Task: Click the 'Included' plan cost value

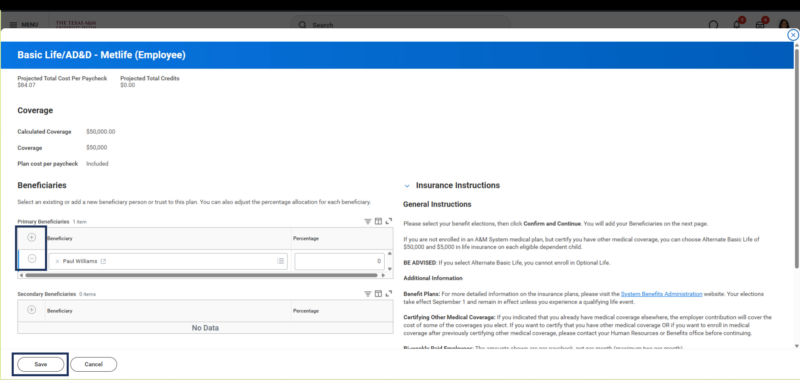Action: coord(97,164)
